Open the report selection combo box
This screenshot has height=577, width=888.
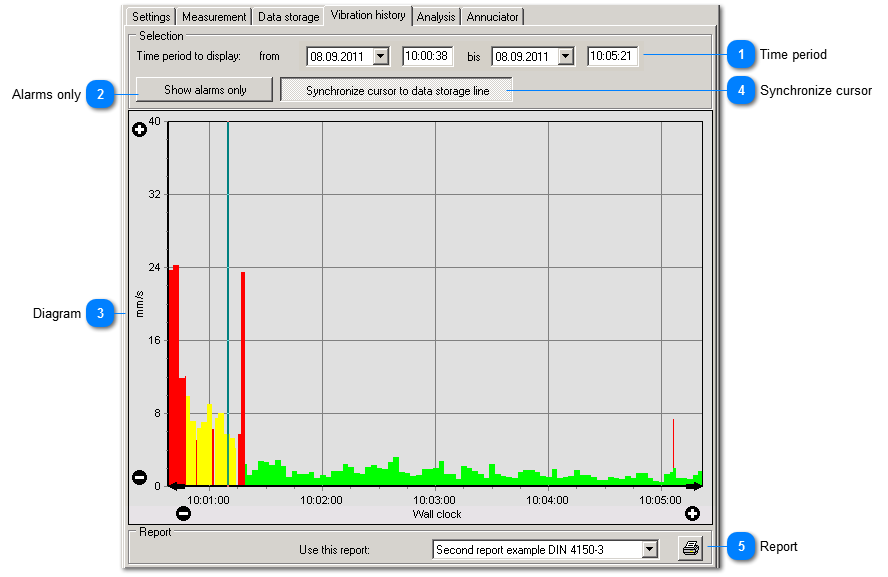650,549
